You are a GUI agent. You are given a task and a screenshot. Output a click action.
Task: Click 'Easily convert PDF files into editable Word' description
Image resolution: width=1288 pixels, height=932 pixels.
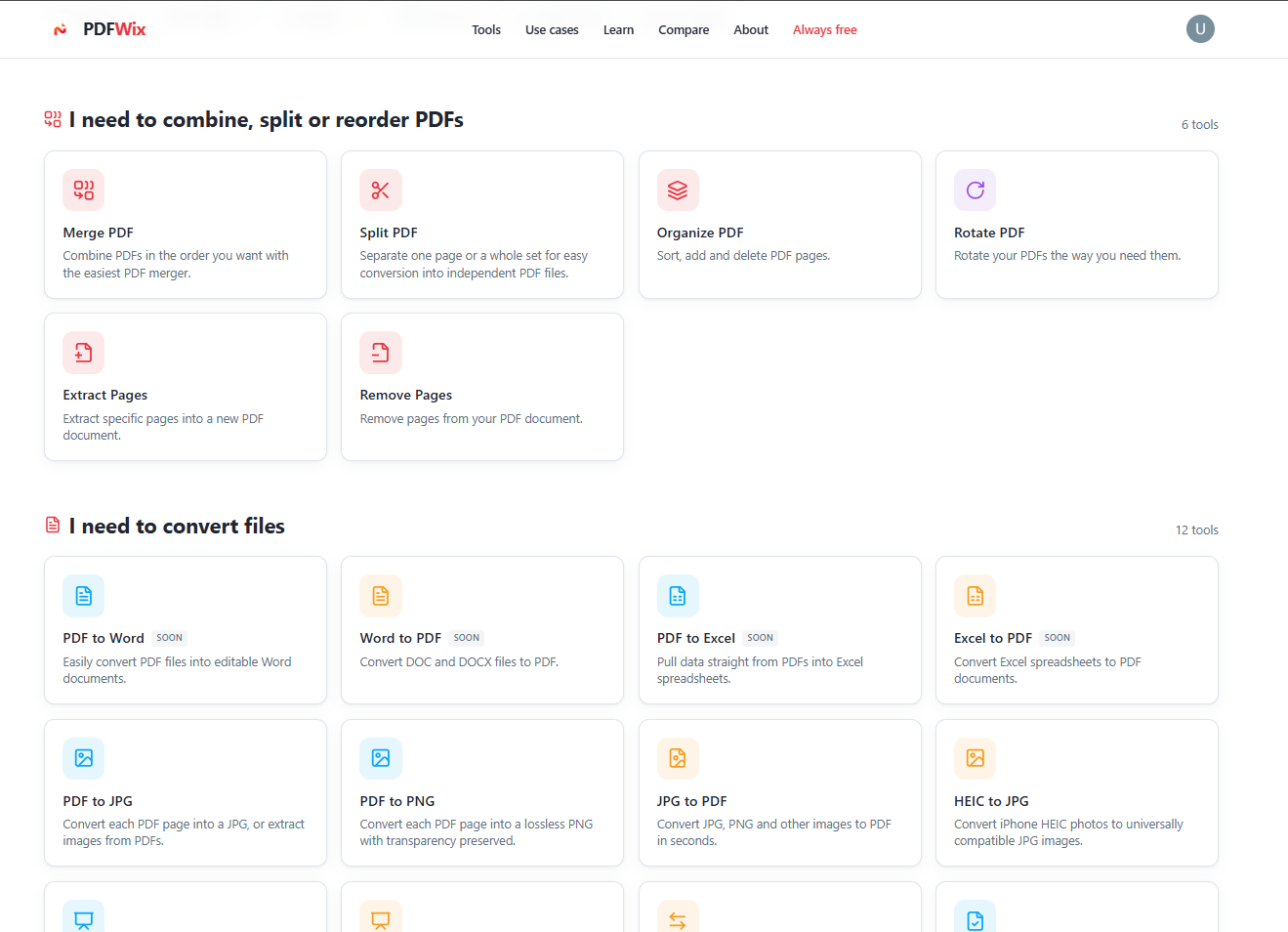point(177,670)
